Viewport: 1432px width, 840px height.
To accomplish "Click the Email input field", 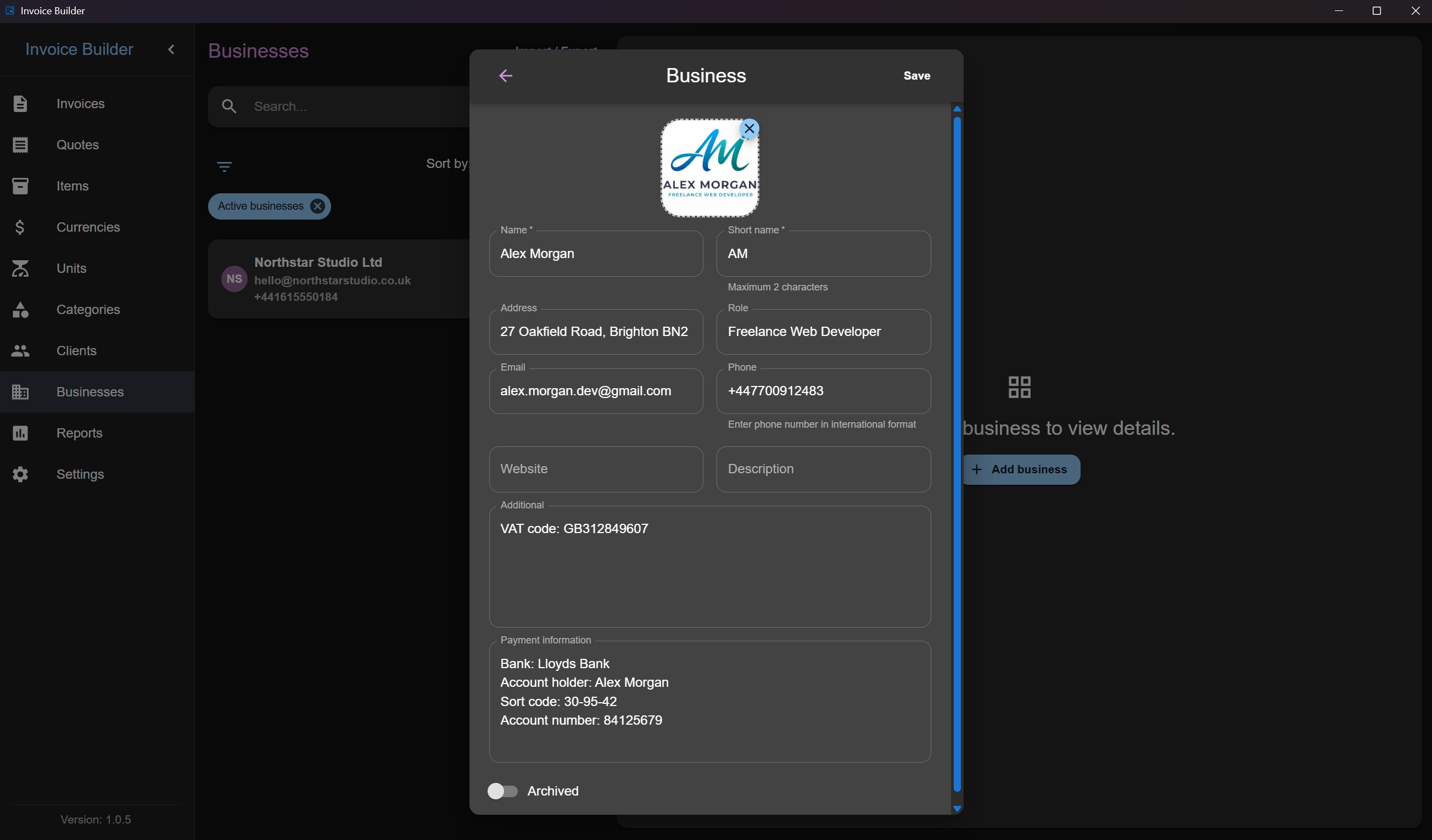I will pos(596,391).
